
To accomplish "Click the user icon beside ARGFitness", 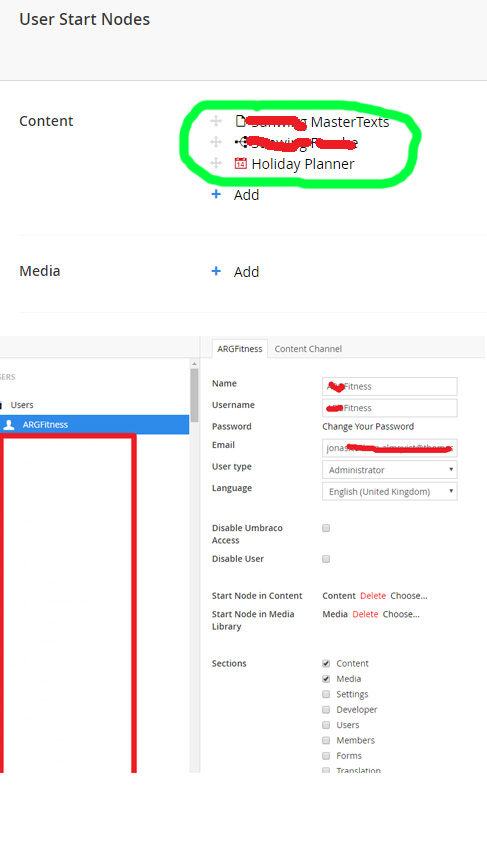I will [x=9, y=424].
